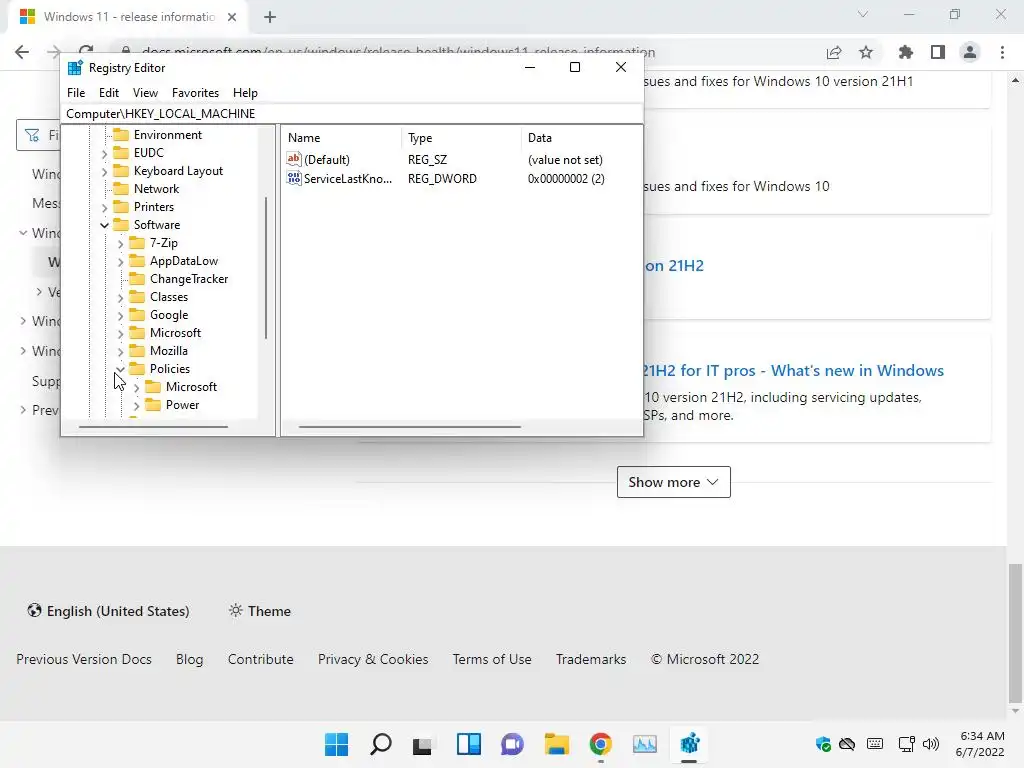1024x768 pixels.
Task: Open the Contribute footer link
Action: [261, 659]
